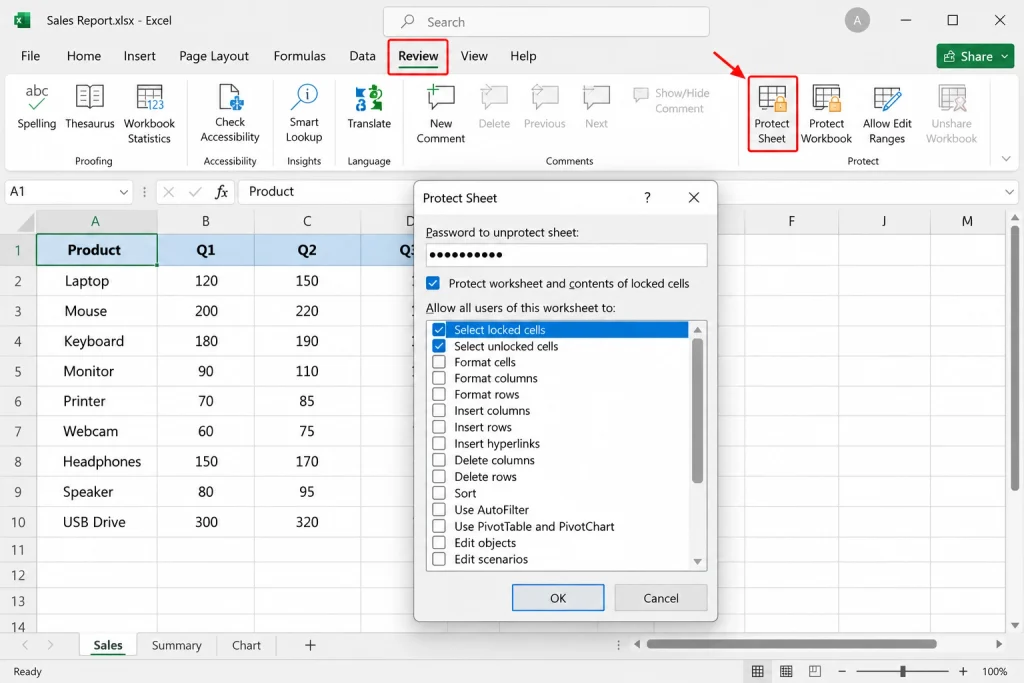Open the Summary sheet tab
The width and height of the screenshot is (1024, 683).
point(176,645)
